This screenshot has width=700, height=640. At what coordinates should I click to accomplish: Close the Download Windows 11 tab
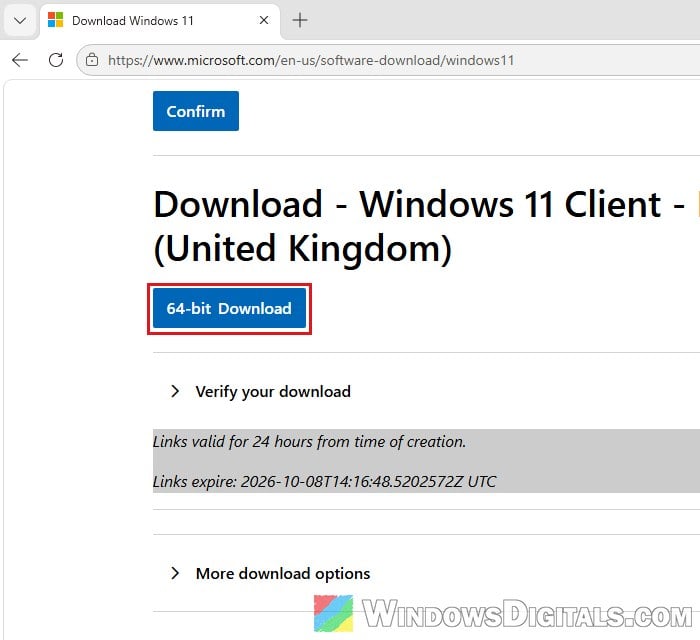coord(264,20)
